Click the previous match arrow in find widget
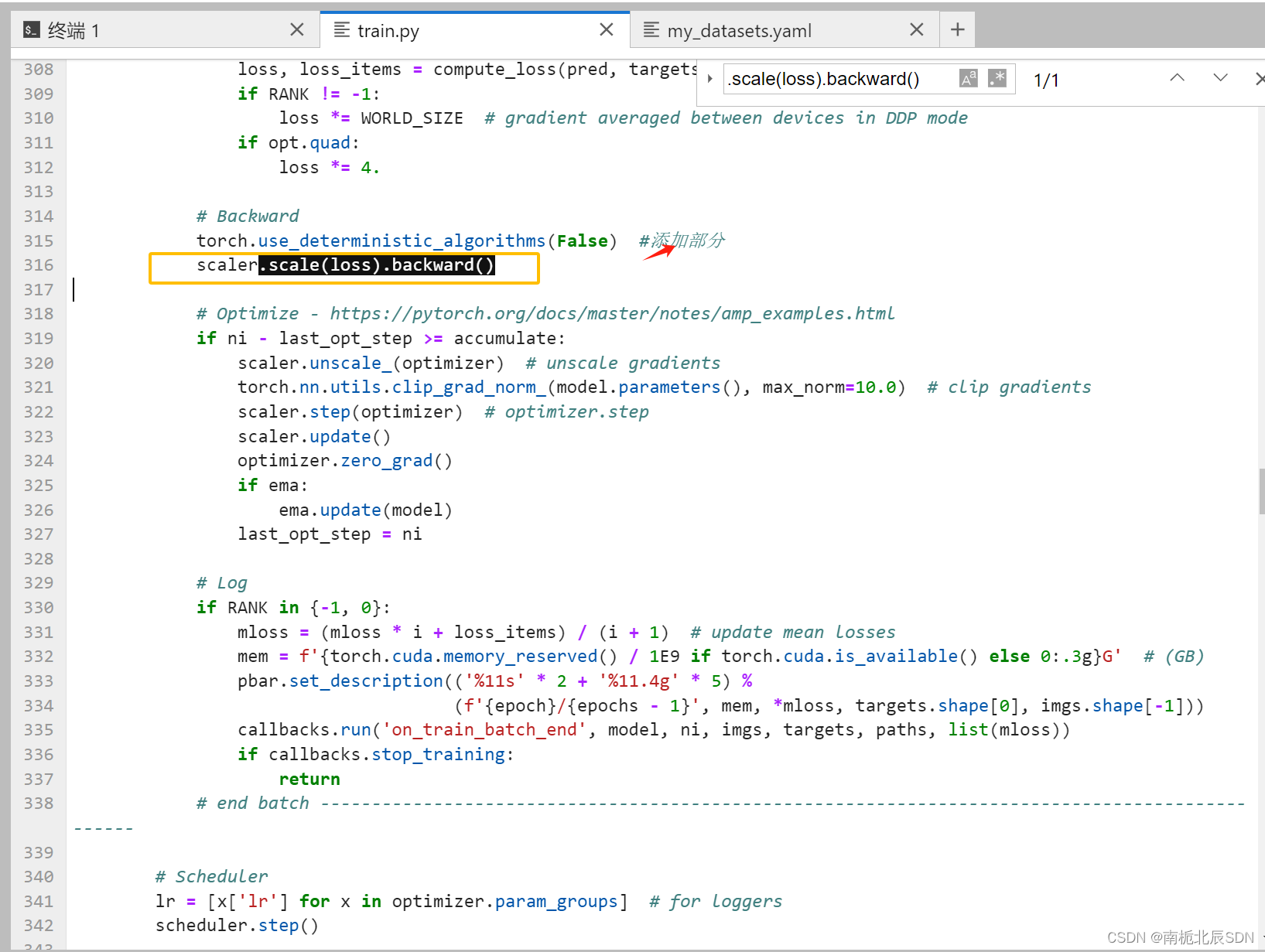Screen dimensions: 1265x952 point(1177,77)
